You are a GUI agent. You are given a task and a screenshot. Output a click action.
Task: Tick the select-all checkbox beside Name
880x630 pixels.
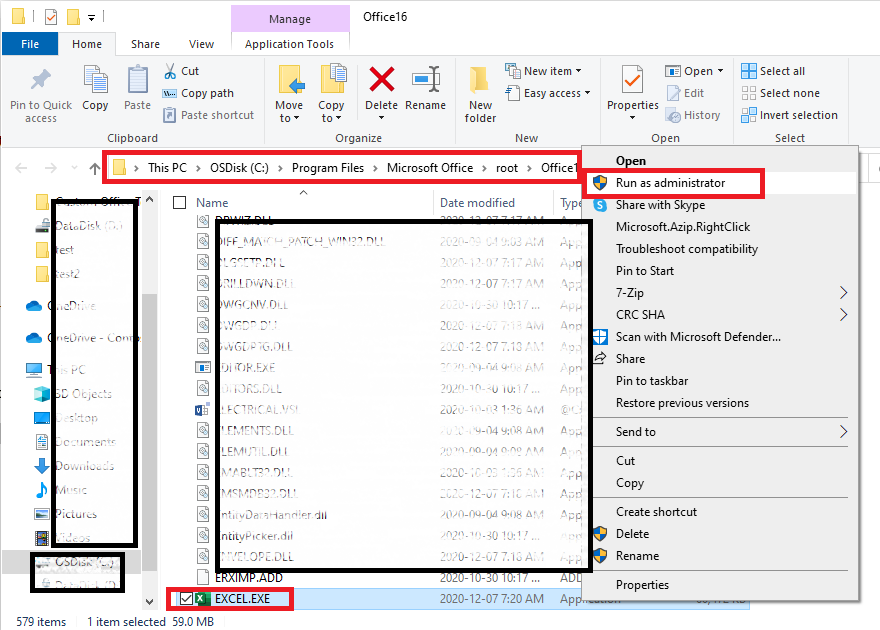tap(180, 203)
